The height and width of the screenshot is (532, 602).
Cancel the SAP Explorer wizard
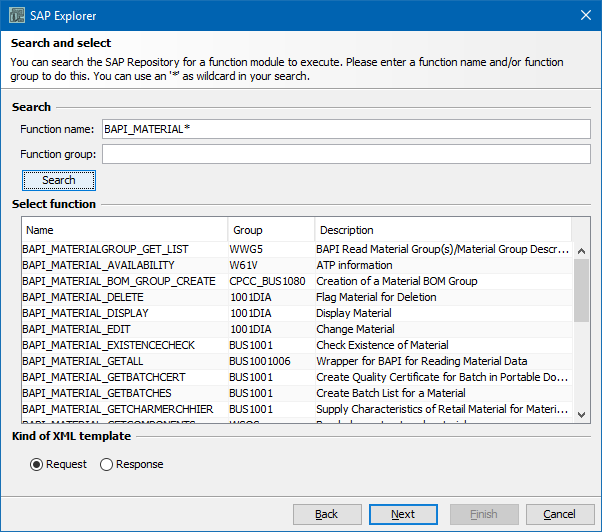[x=559, y=514]
